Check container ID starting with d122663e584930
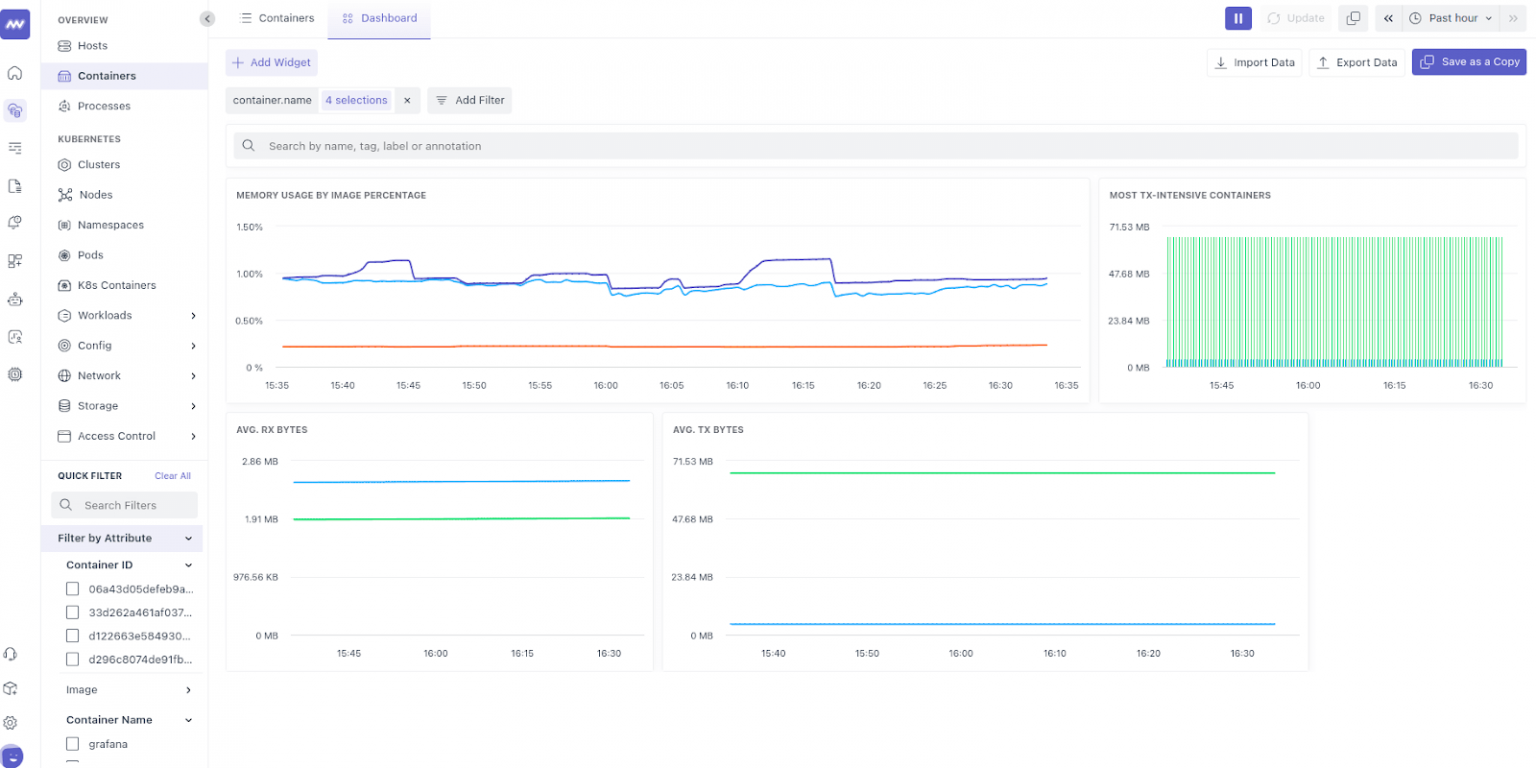This screenshot has width=1536, height=768. (x=72, y=635)
